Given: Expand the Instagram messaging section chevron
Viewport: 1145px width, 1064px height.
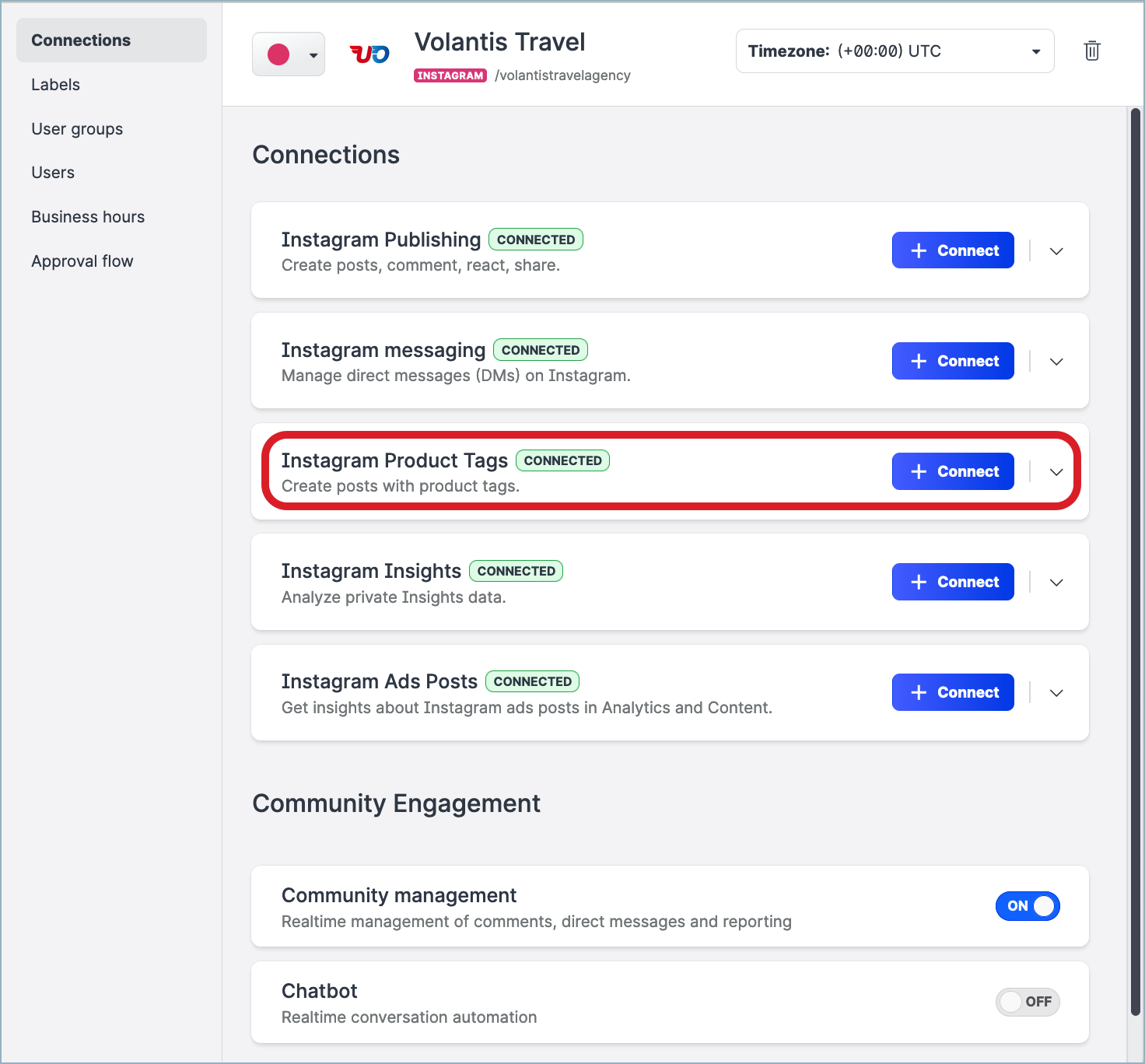Looking at the screenshot, I should pos(1056,362).
